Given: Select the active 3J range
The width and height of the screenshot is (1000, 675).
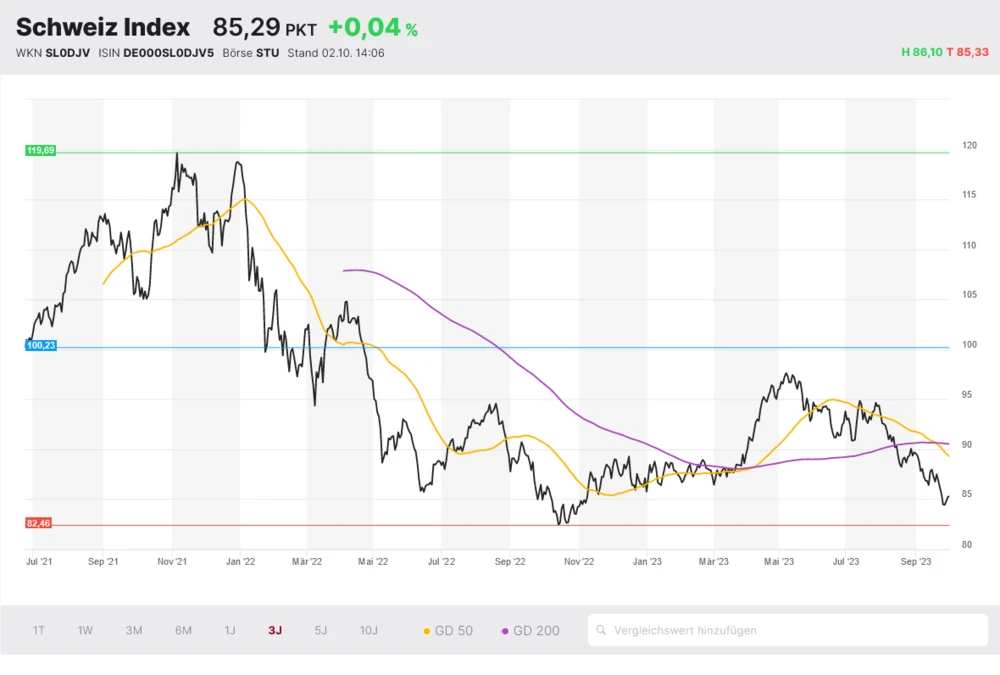Looking at the screenshot, I should (275, 631).
